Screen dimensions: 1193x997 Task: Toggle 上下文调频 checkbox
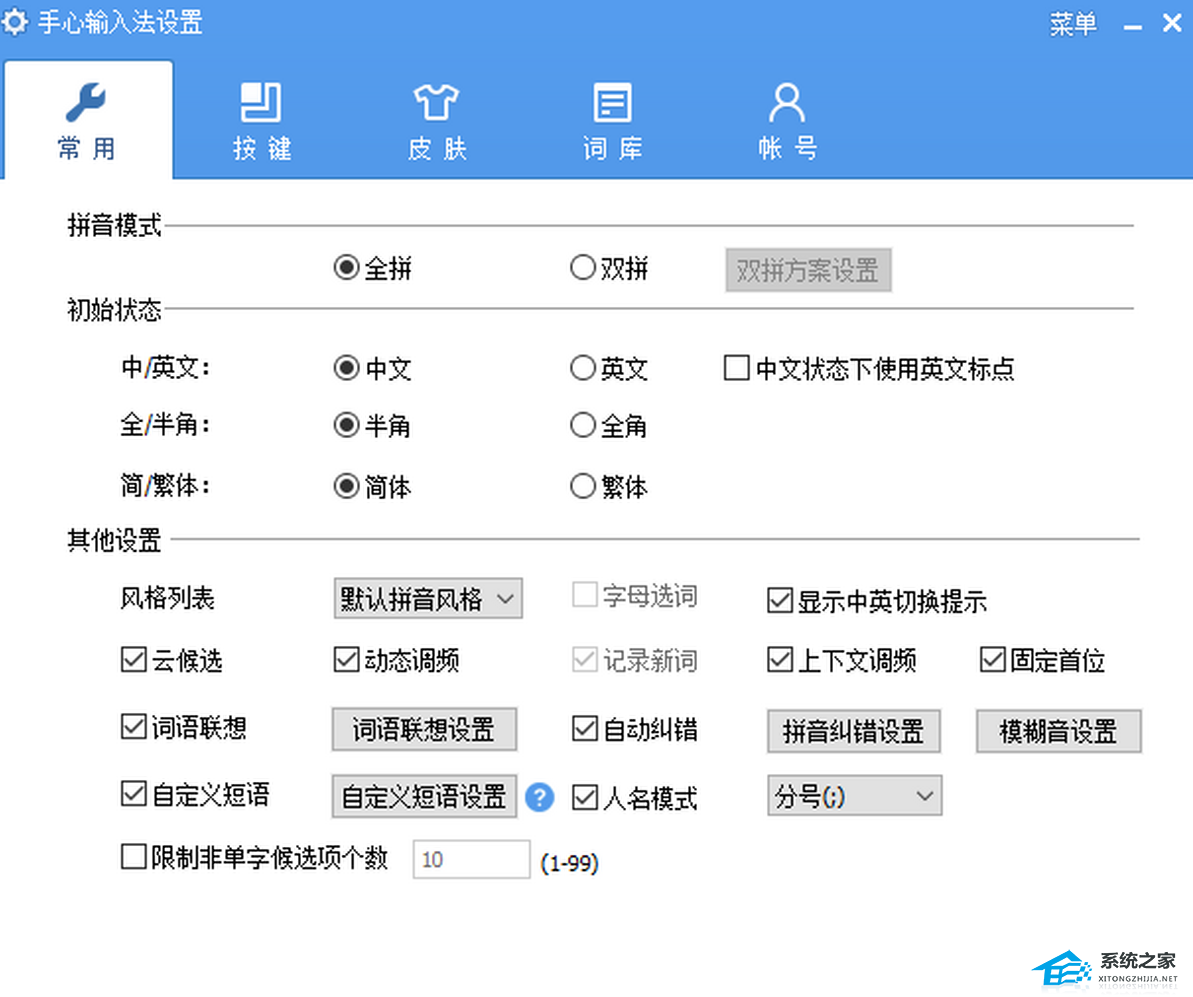(x=780, y=659)
